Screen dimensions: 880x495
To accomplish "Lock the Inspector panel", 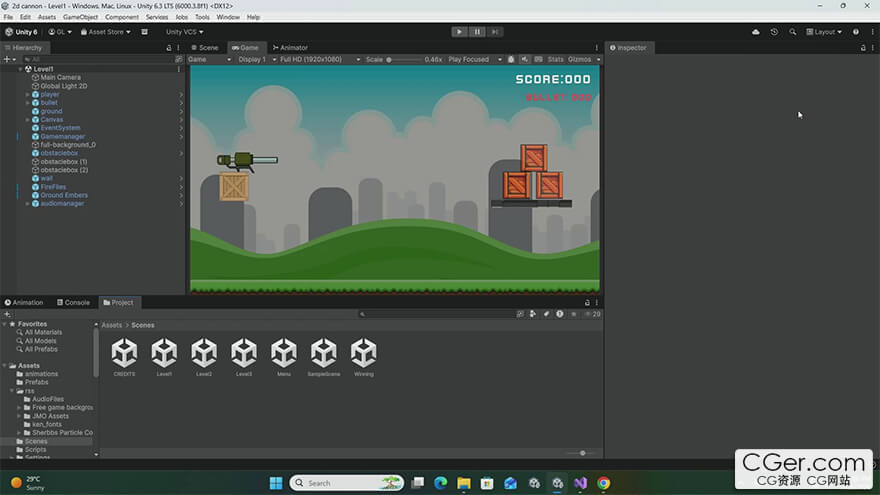I will click(x=863, y=48).
